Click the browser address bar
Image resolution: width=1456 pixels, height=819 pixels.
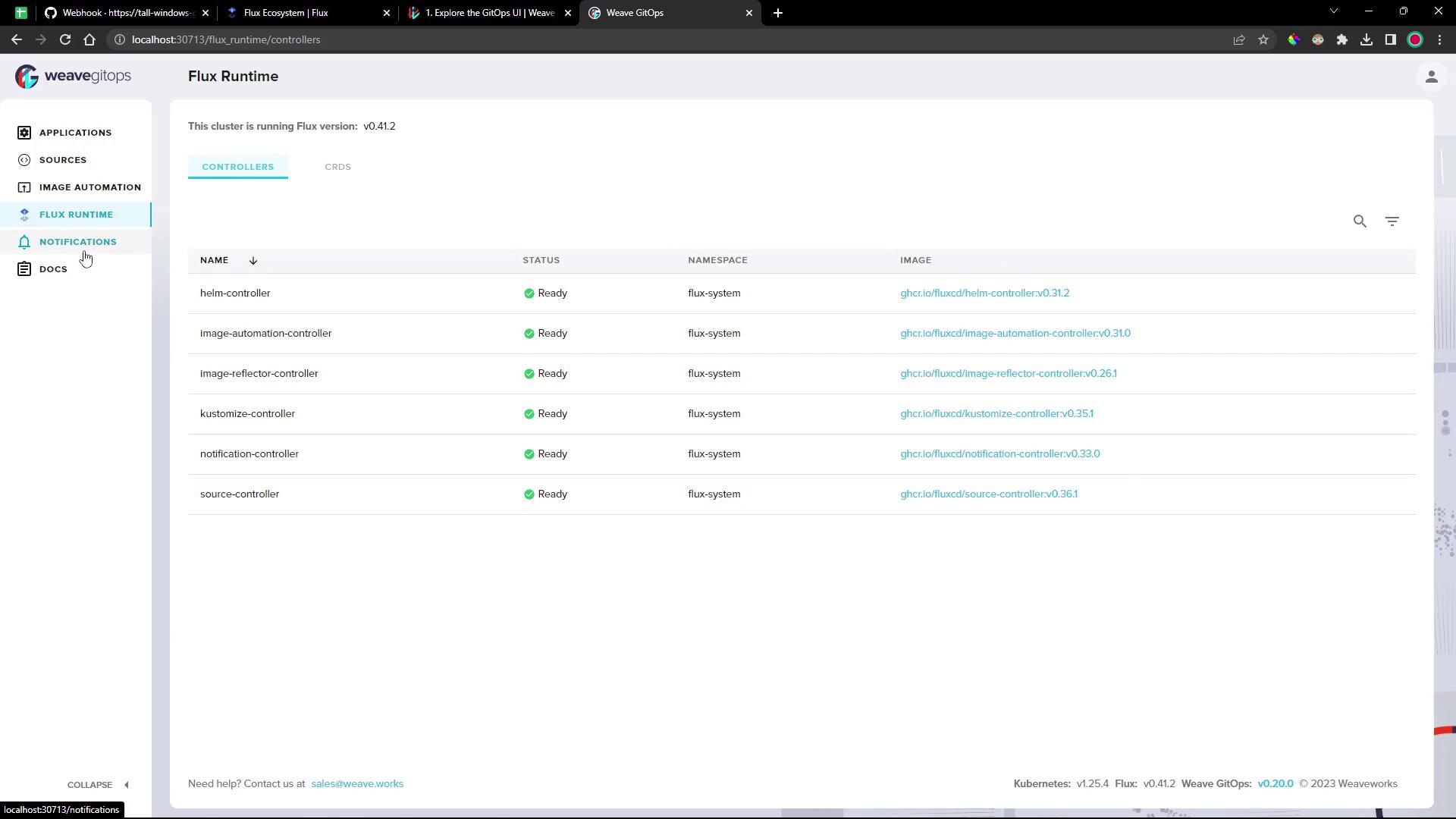tap(607, 39)
